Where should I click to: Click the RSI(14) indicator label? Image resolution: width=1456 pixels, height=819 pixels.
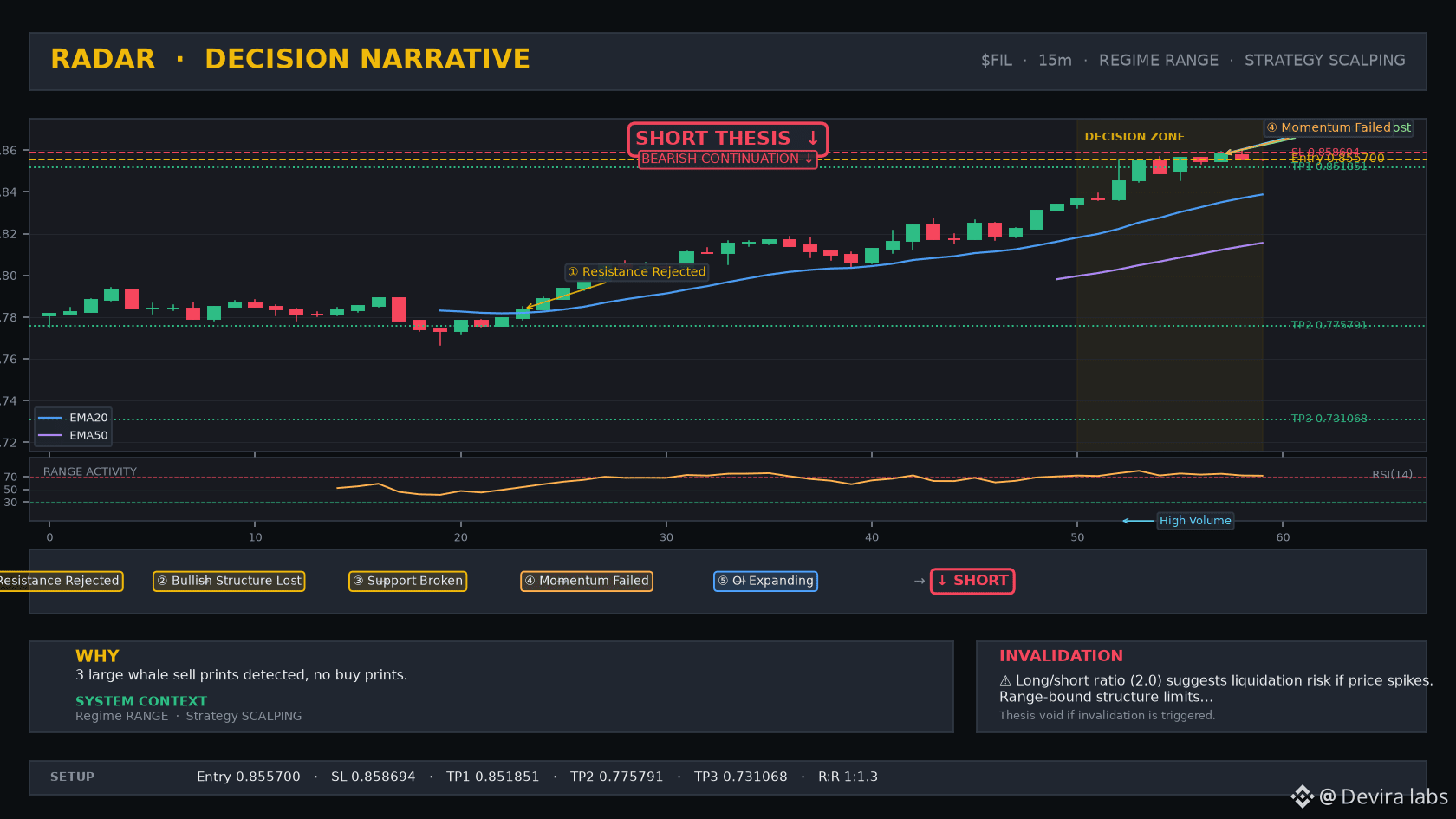(1392, 475)
